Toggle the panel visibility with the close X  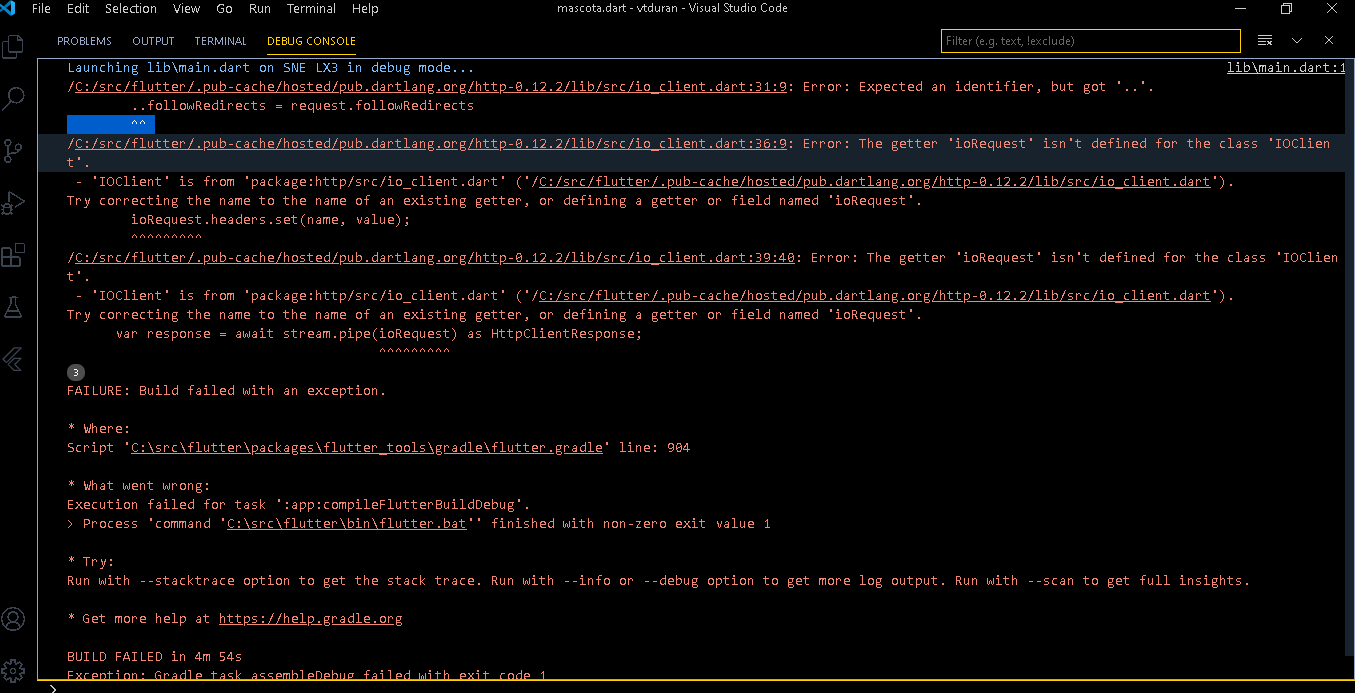(x=1327, y=40)
